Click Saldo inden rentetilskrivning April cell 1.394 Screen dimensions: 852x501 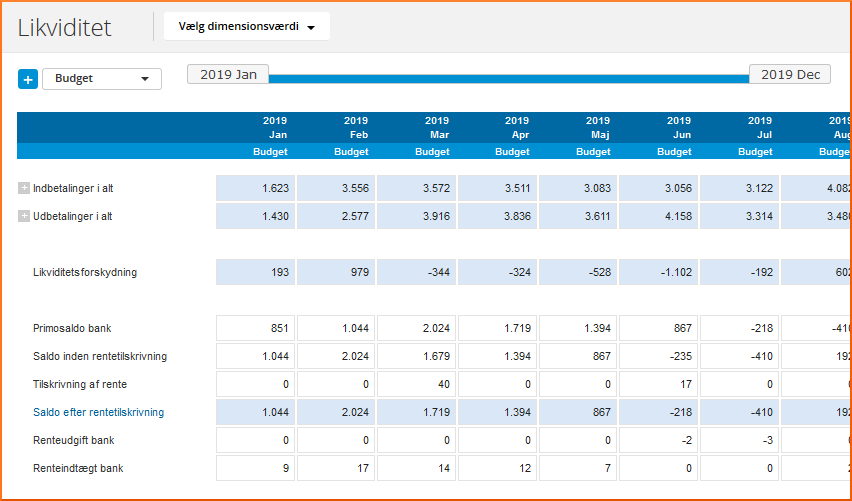(x=498, y=356)
